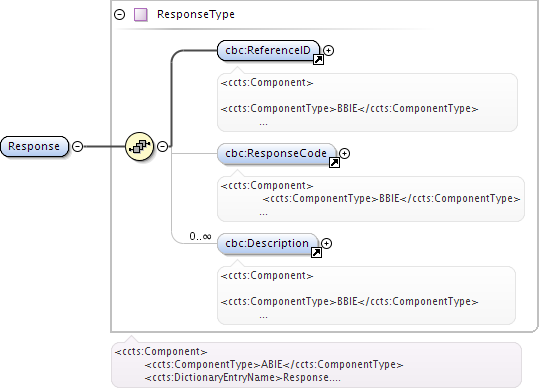Viewport: 540px width, 391px height.
Task: Click the reference arrow icon on cbc:ResponseCode
Action: (x=334, y=163)
